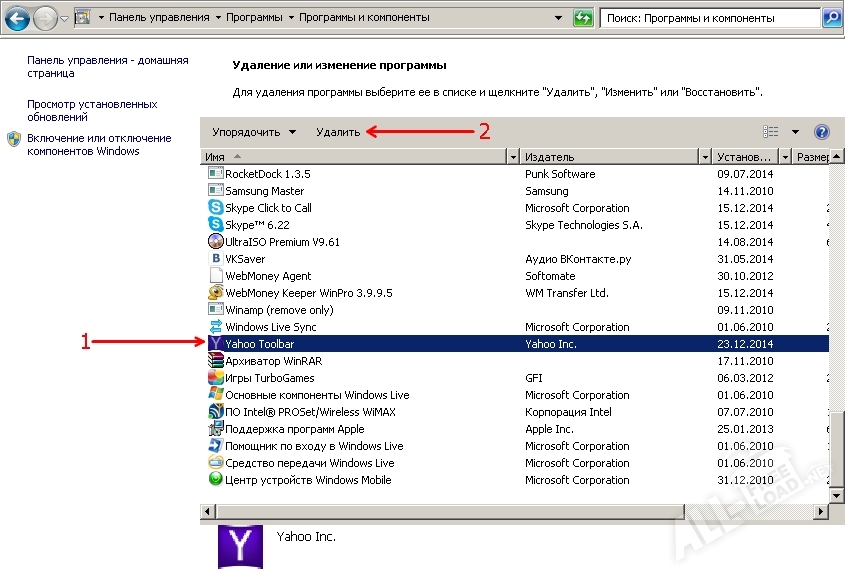
Task: Click the Поиск: Программы и компоненты field
Action: pos(710,18)
